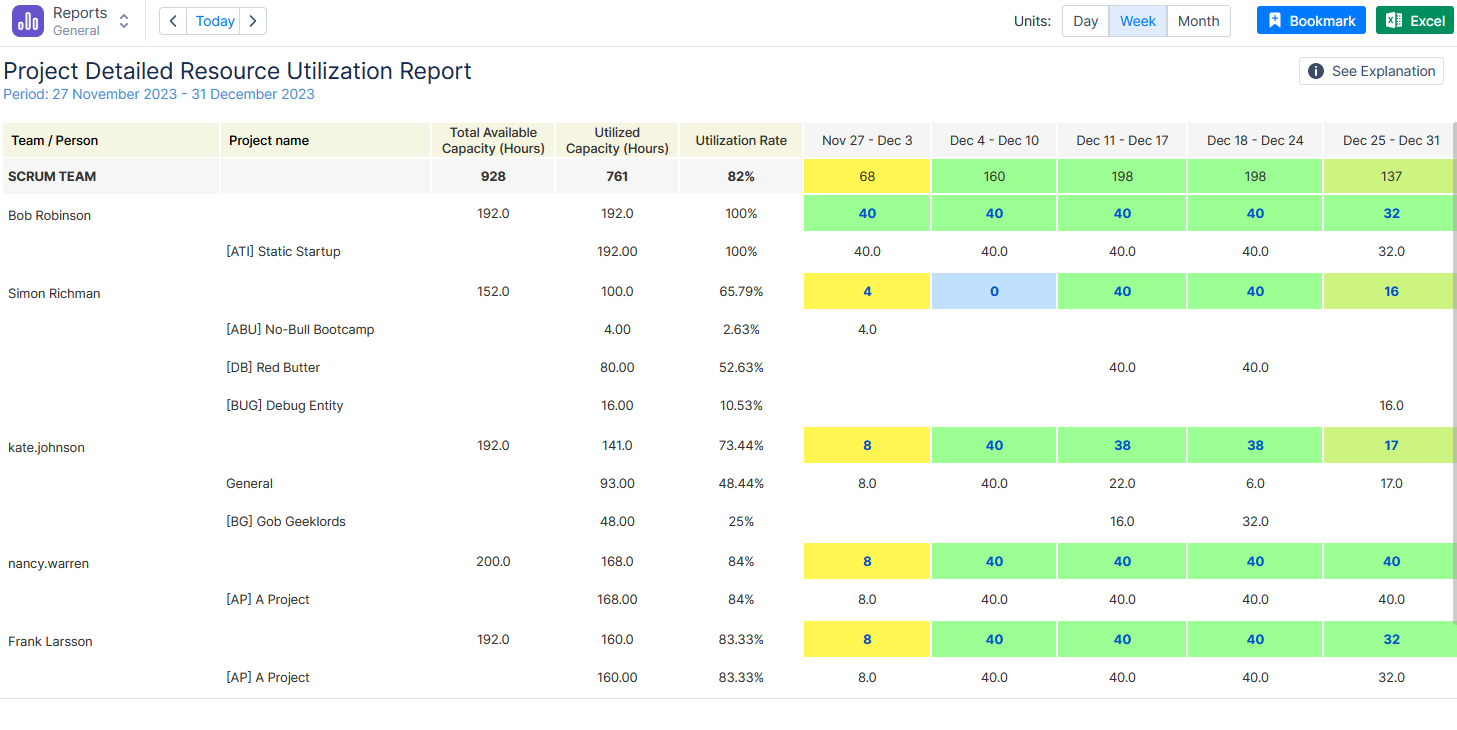1457x730 pixels.
Task: Click Simon Richman's blue 0-hours cell
Action: click(994, 291)
